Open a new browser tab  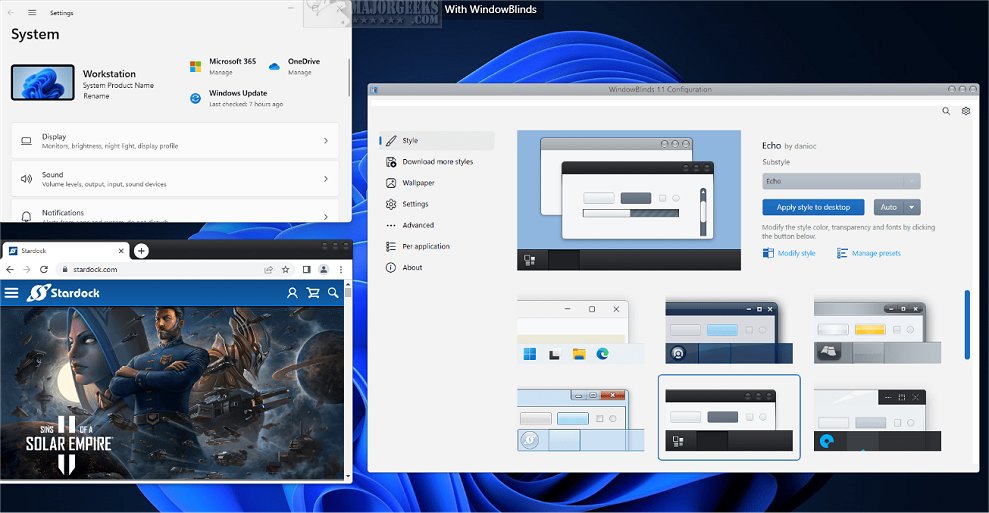click(x=141, y=251)
